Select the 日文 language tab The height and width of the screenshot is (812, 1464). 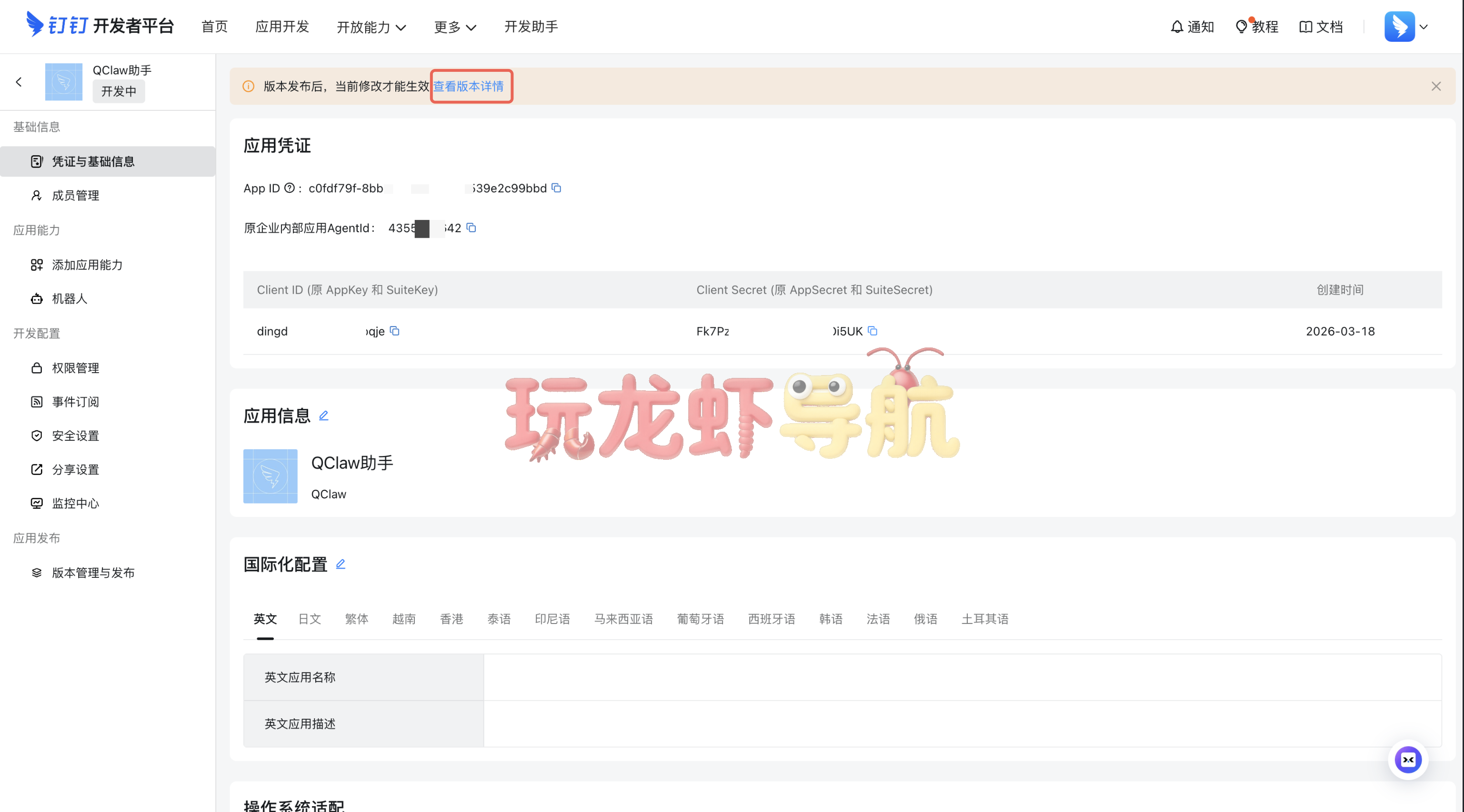[310, 619]
